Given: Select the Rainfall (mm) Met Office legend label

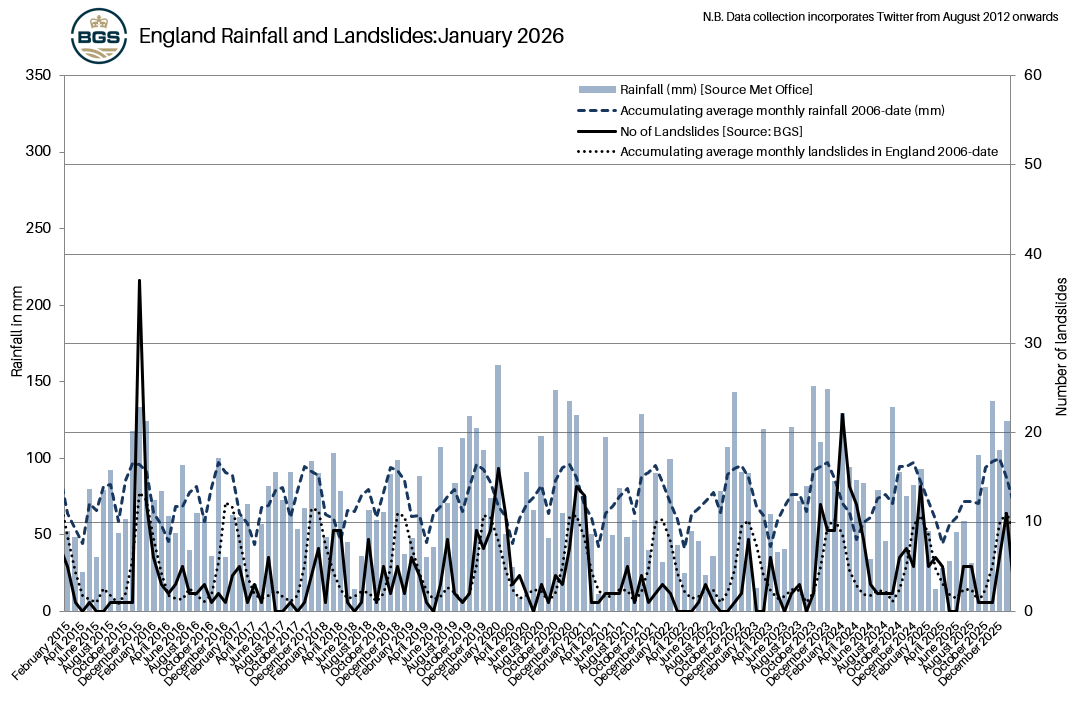Looking at the screenshot, I should (716, 90).
